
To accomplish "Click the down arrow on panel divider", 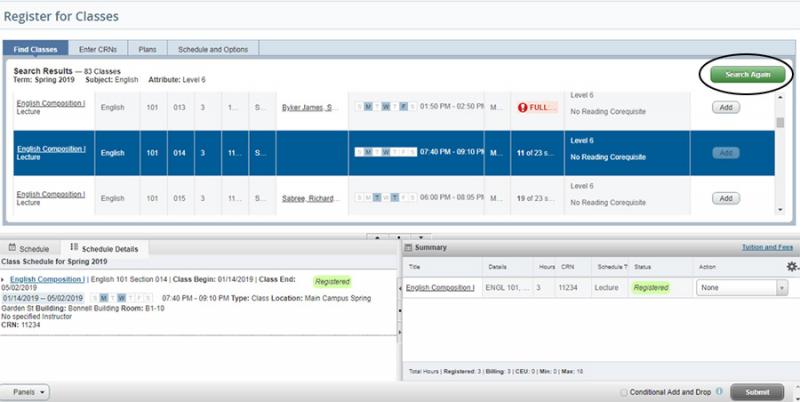I will [x=423, y=237].
